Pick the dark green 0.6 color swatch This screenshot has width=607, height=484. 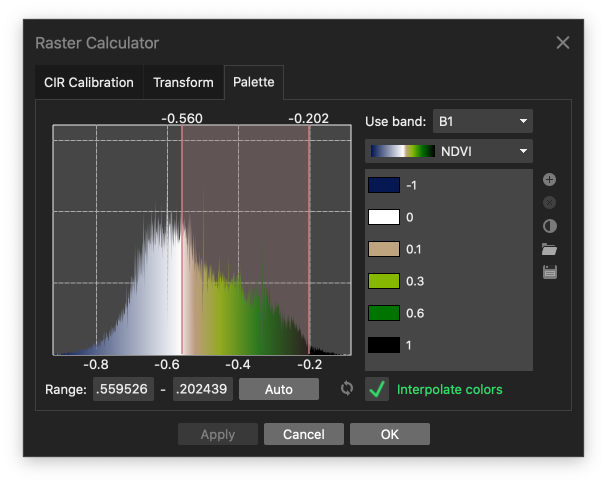coord(384,313)
